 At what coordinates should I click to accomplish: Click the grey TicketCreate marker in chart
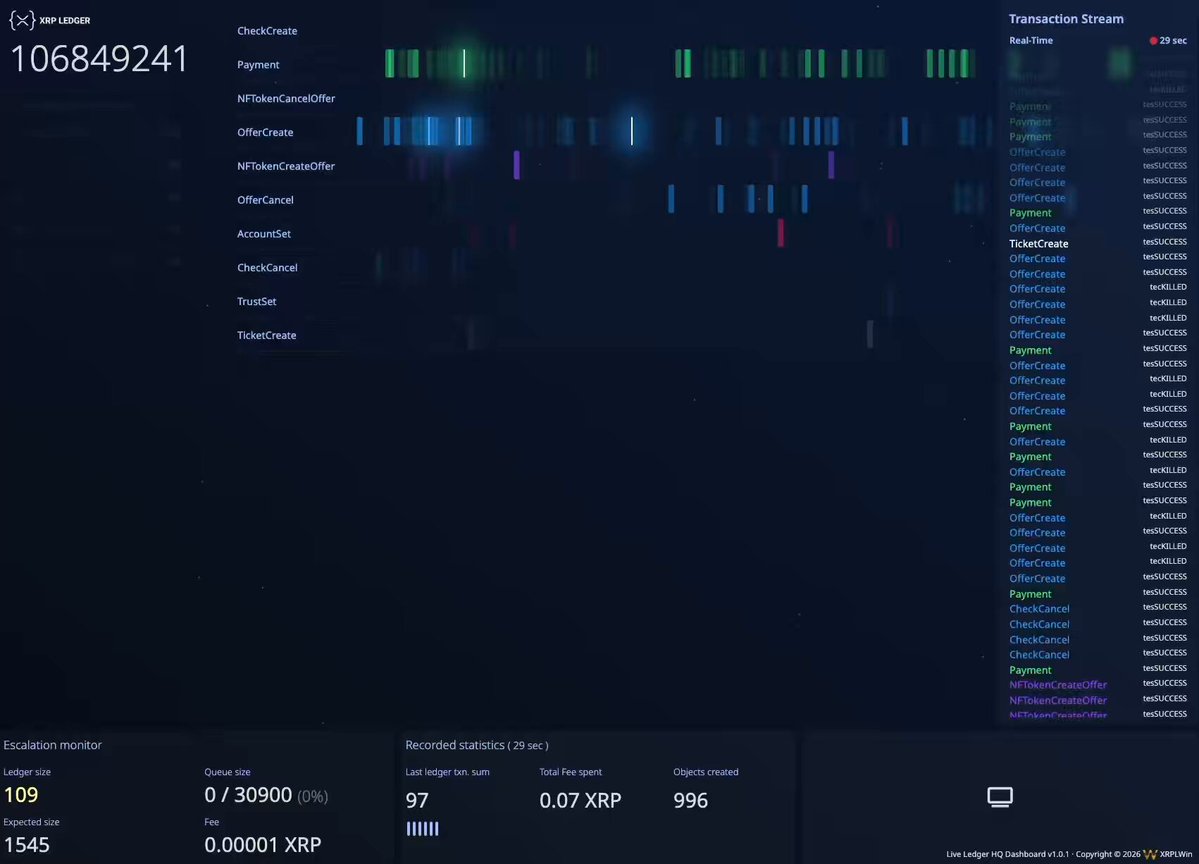pyautogui.click(x=870, y=334)
